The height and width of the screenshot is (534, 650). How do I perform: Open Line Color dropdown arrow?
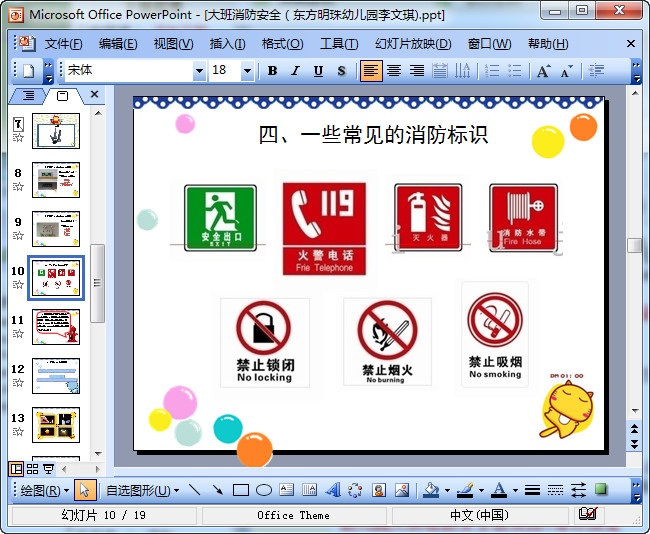pos(481,490)
